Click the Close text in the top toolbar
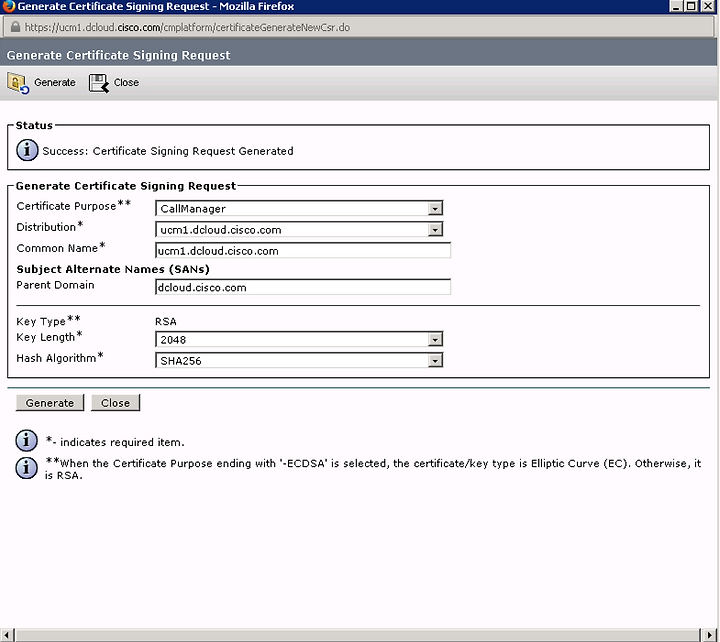The height and width of the screenshot is (642, 720). click(x=126, y=83)
